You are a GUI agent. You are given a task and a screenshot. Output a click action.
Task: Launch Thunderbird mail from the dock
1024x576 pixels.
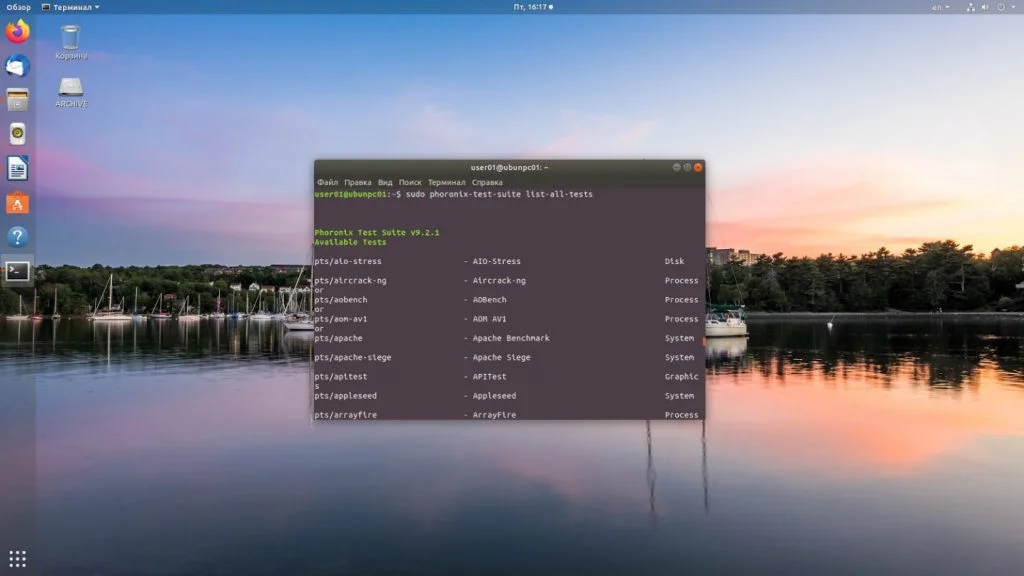[18, 66]
